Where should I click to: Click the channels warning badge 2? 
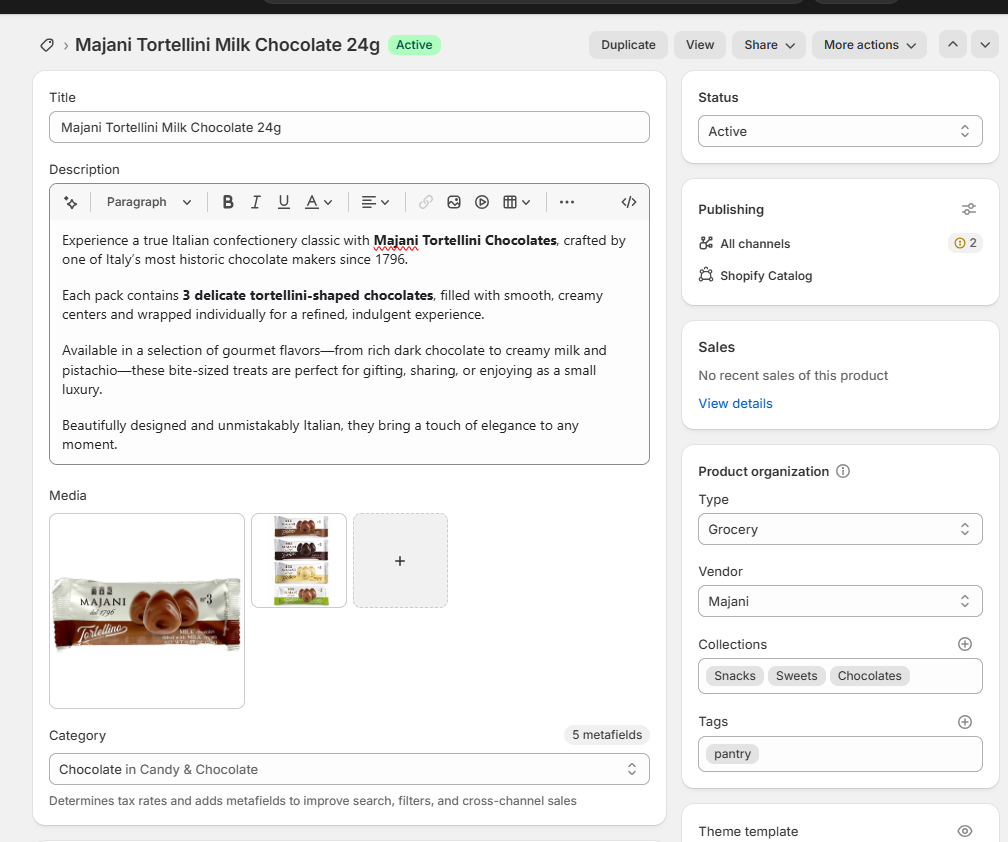966,243
